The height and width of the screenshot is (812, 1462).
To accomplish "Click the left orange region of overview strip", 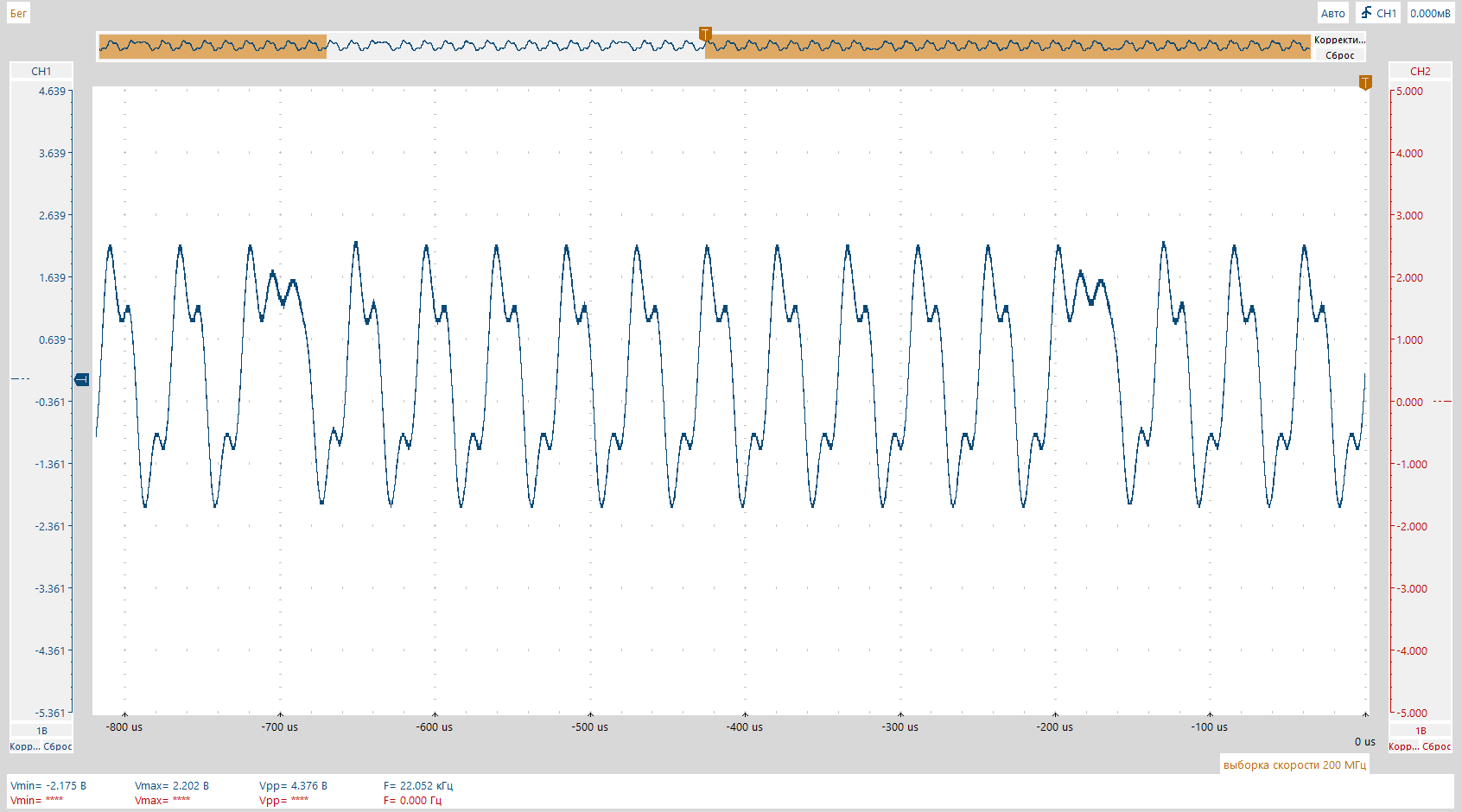I will pyautogui.click(x=213, y=47).
